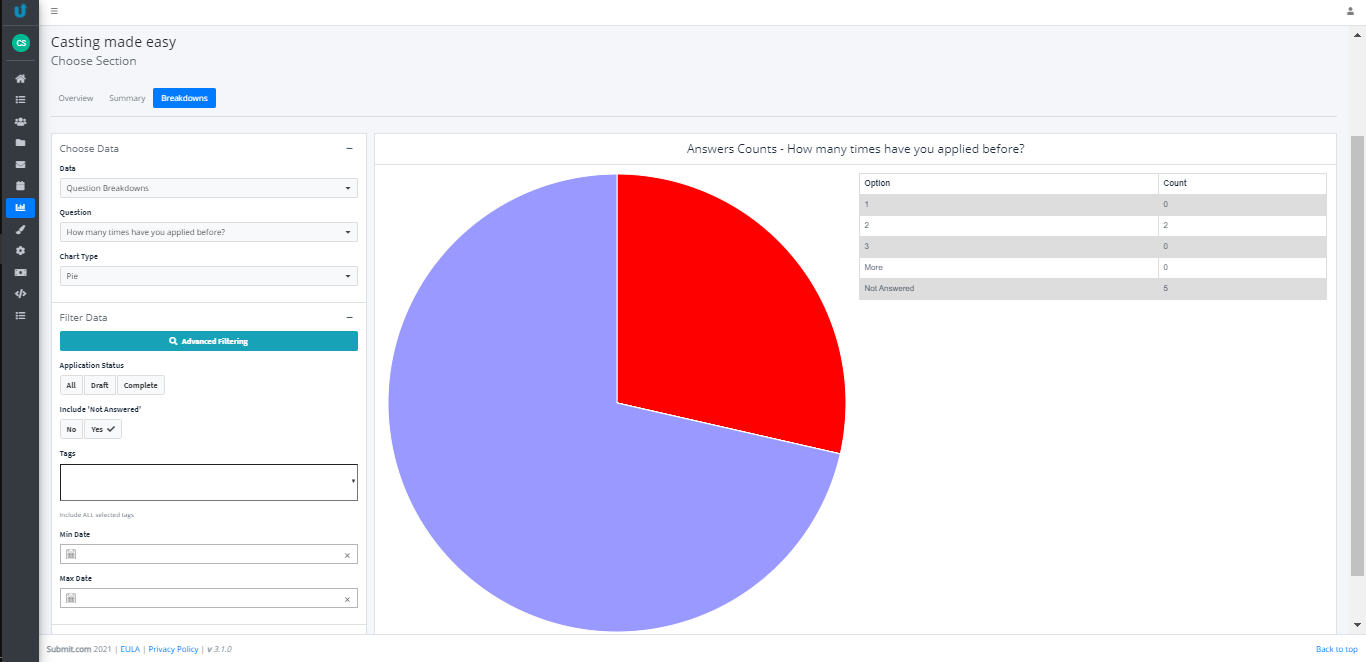
Task: Filter application status by Complete
Action: click(x=141, y=385)
